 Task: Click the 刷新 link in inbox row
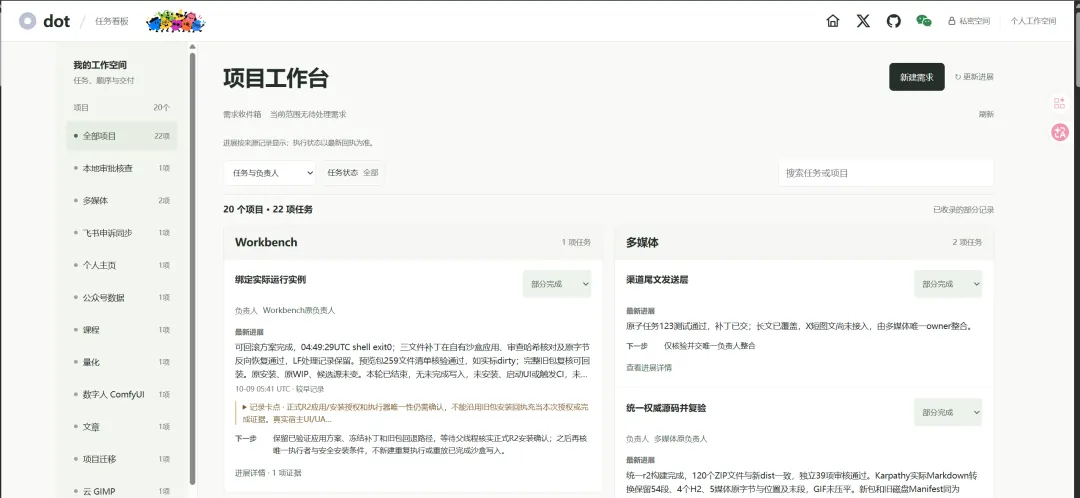pyautogui.click(x=986, y=114)
